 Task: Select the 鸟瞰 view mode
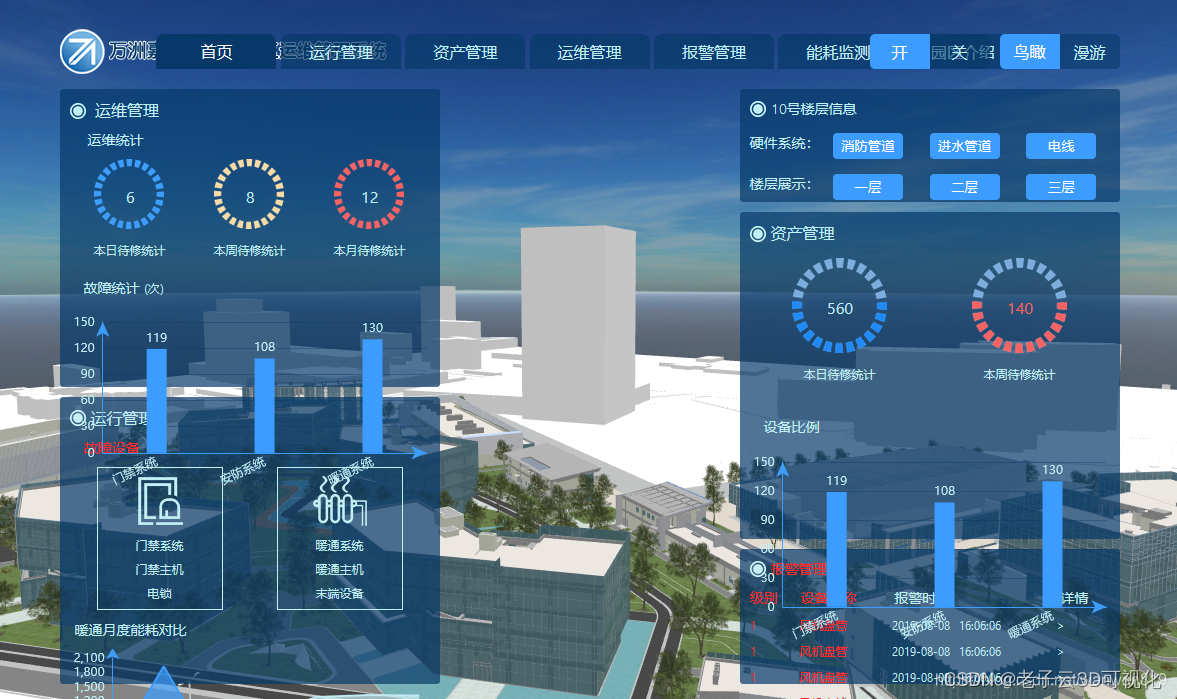tap(1030, 52)
